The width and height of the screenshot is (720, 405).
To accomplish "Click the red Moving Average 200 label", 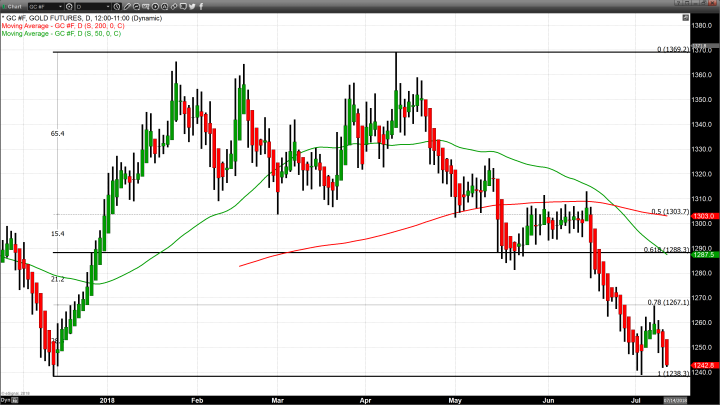I will (x=62, y=25).
